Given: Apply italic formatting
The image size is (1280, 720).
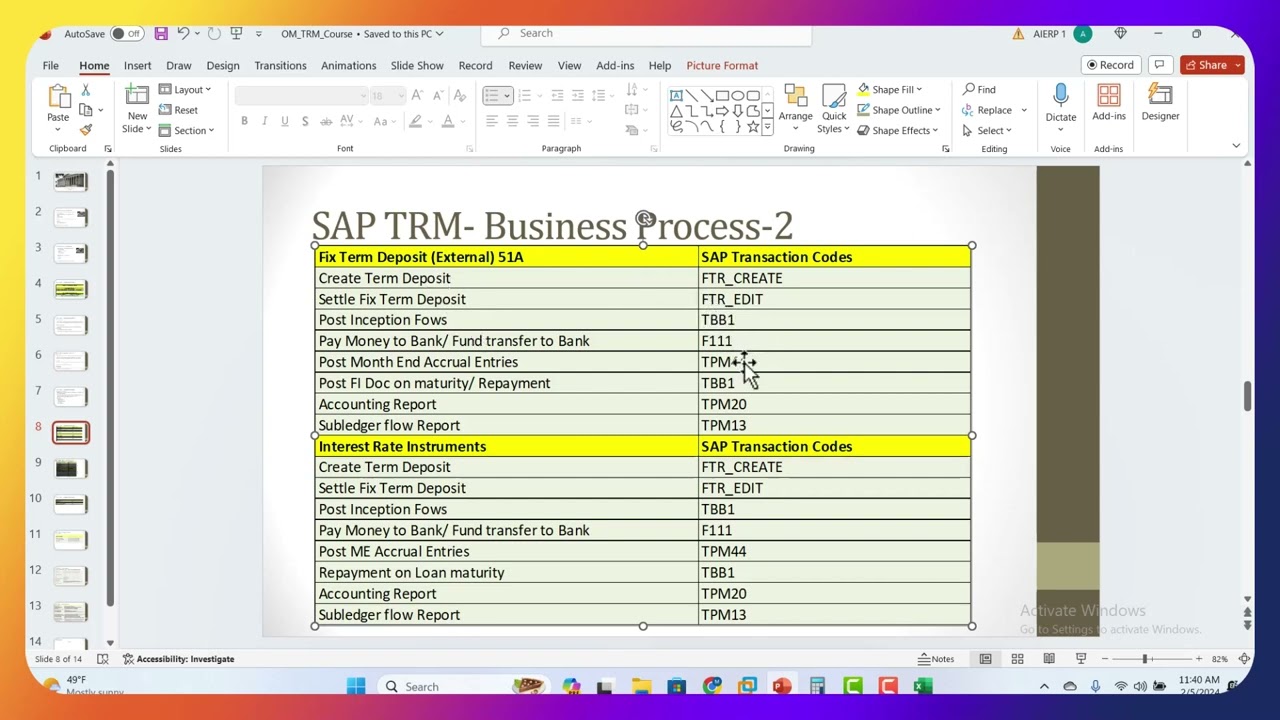Looking at the screenshot, I should pyautogui.click(x=264, y=121).
